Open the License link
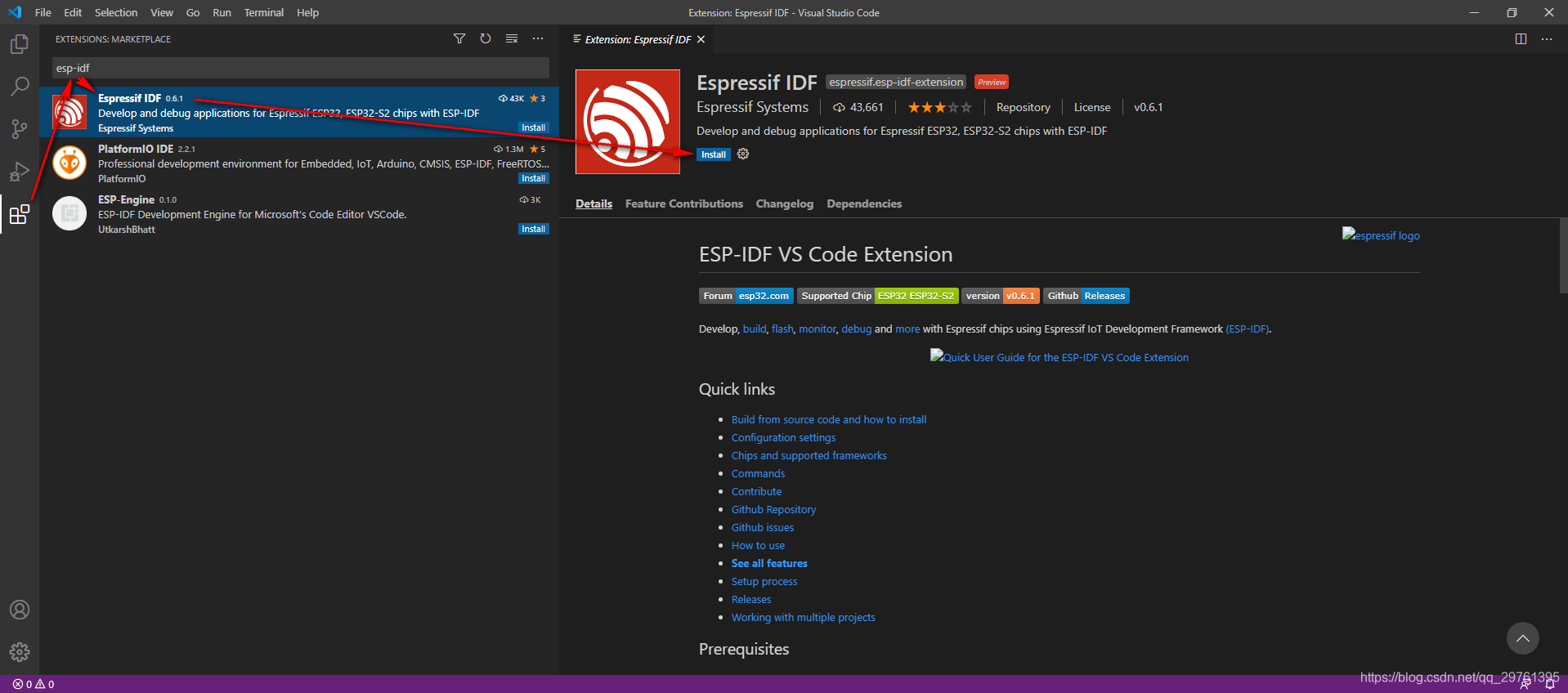The image size is (1568, 693). point(1092,107)
